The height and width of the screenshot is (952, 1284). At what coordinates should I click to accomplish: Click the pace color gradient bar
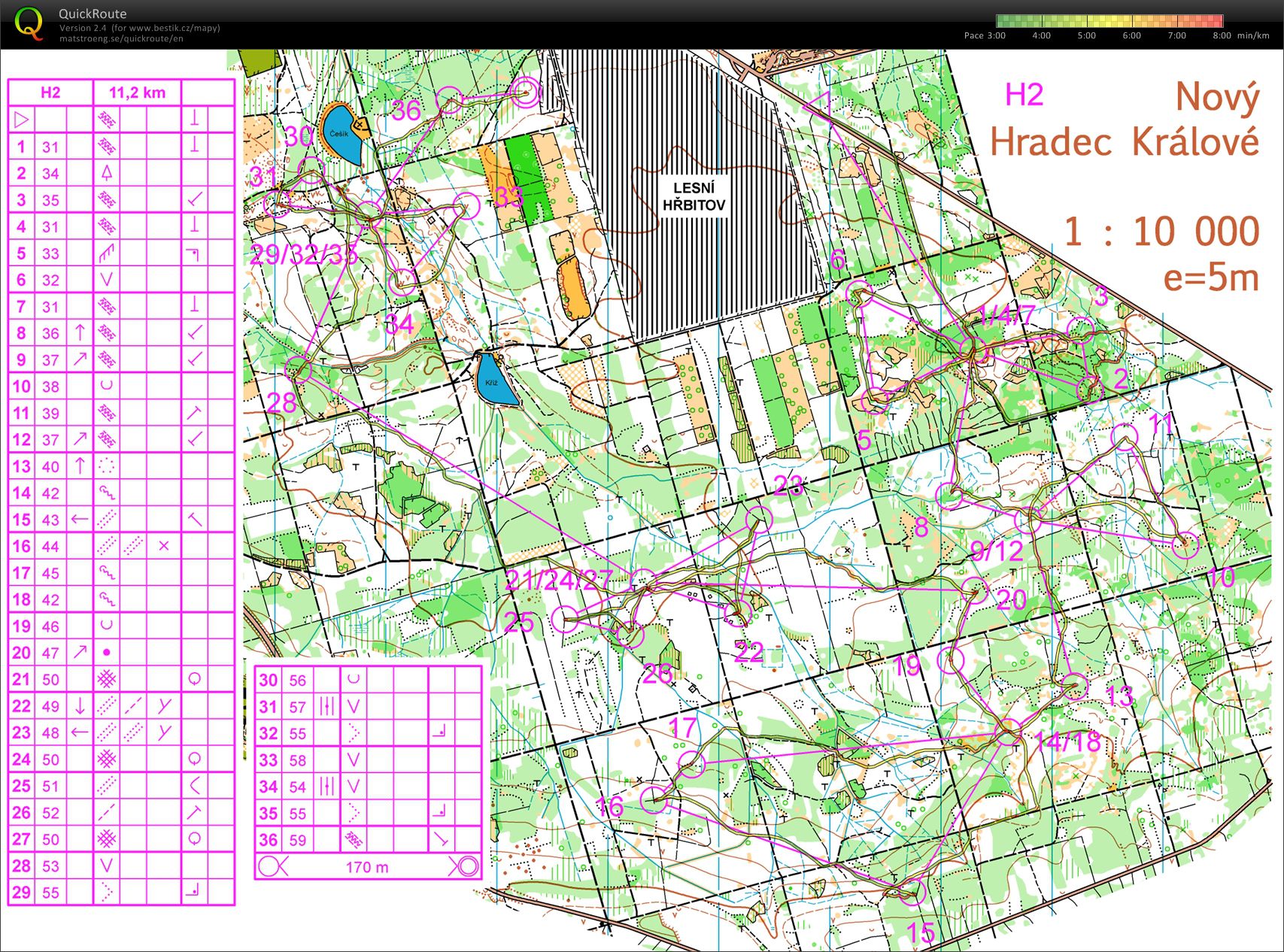(x=1110, y=21)
